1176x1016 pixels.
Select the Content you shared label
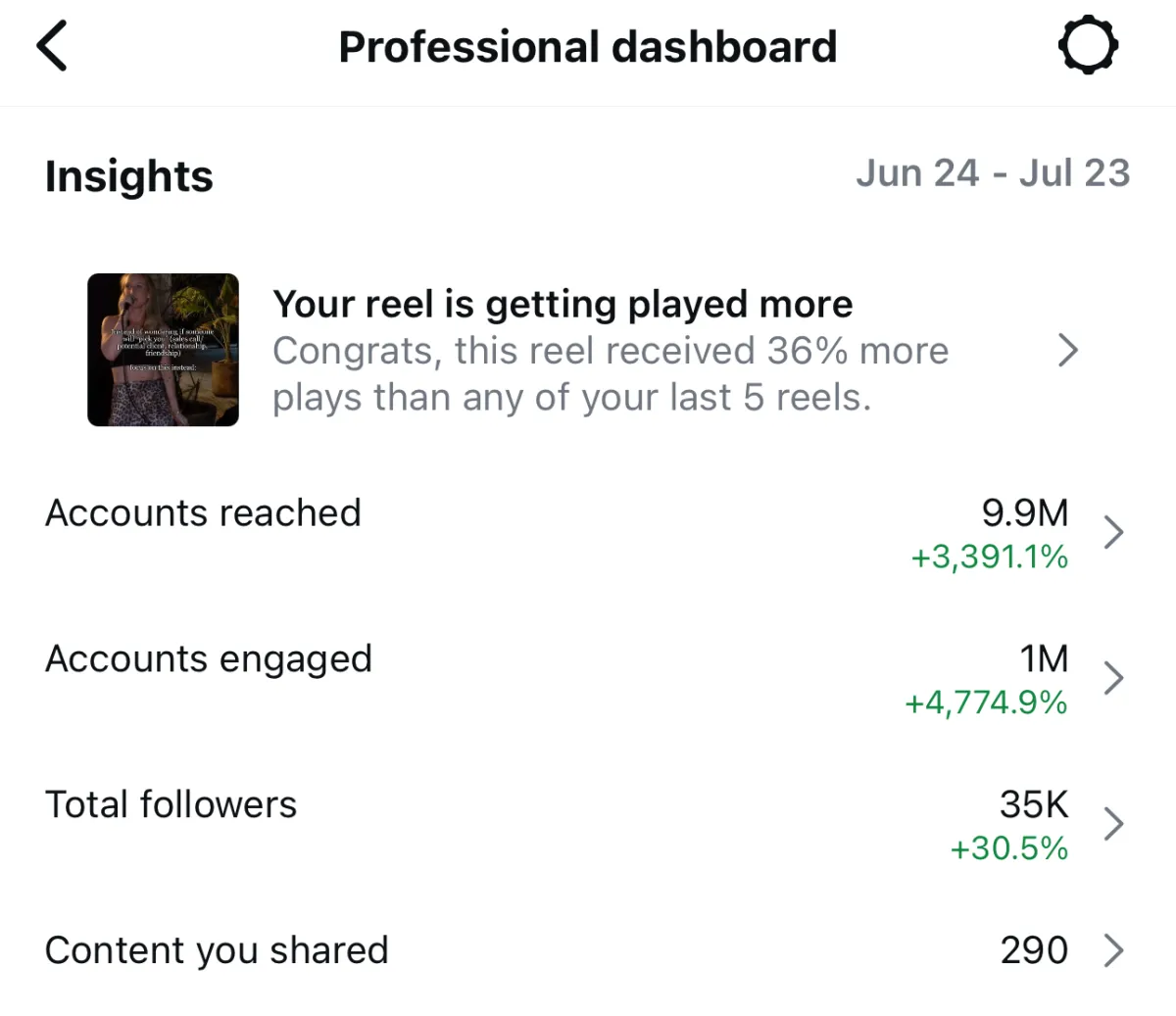click(217, 950)
